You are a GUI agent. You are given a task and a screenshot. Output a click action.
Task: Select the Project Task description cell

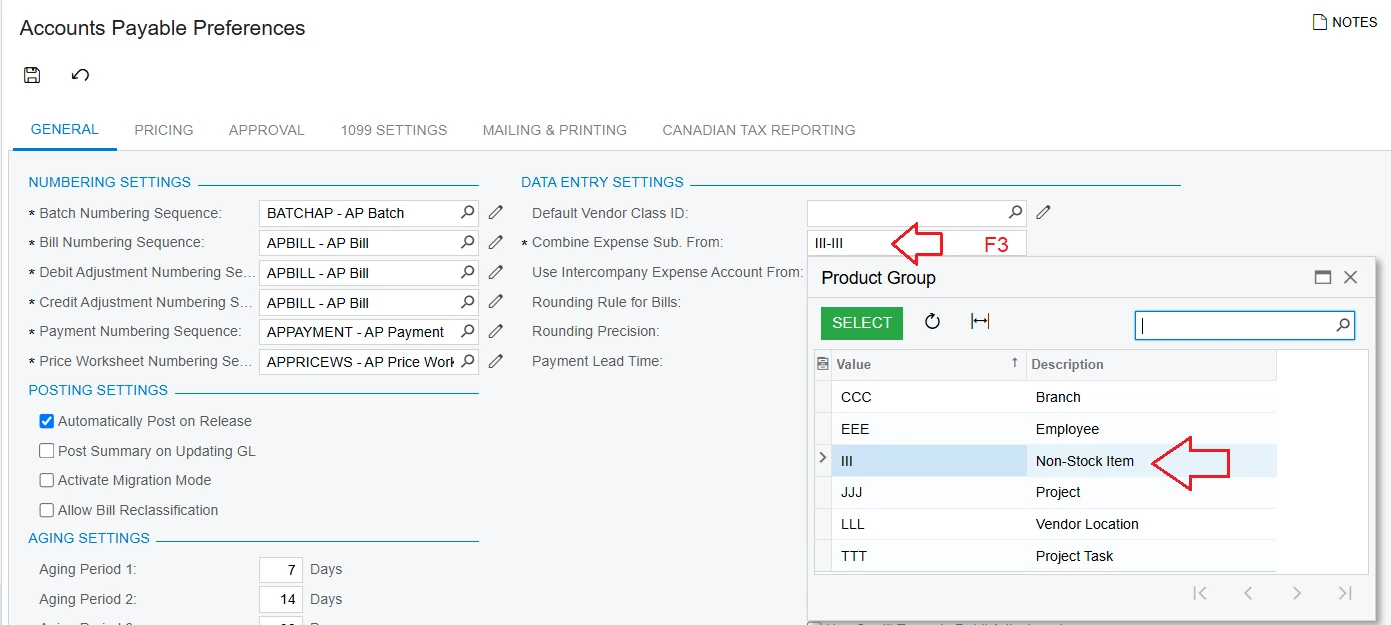tap(1152, 556)
